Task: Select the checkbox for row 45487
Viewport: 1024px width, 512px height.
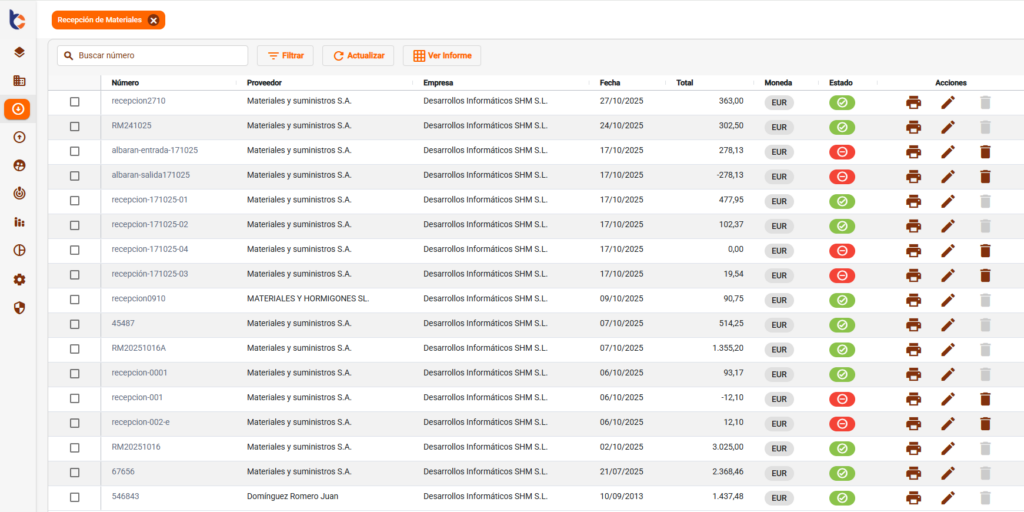Action: [75, 324]
